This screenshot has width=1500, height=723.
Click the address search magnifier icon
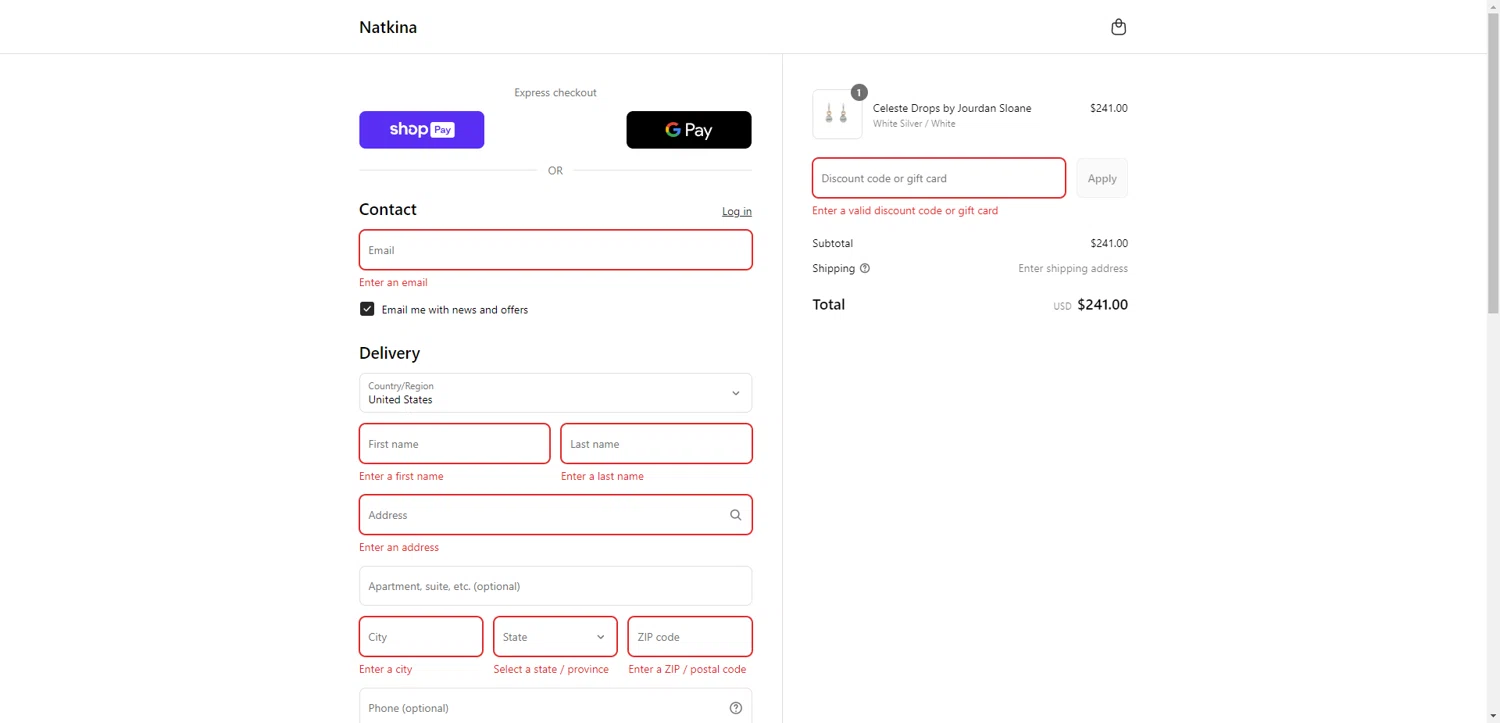pos(735,515)
